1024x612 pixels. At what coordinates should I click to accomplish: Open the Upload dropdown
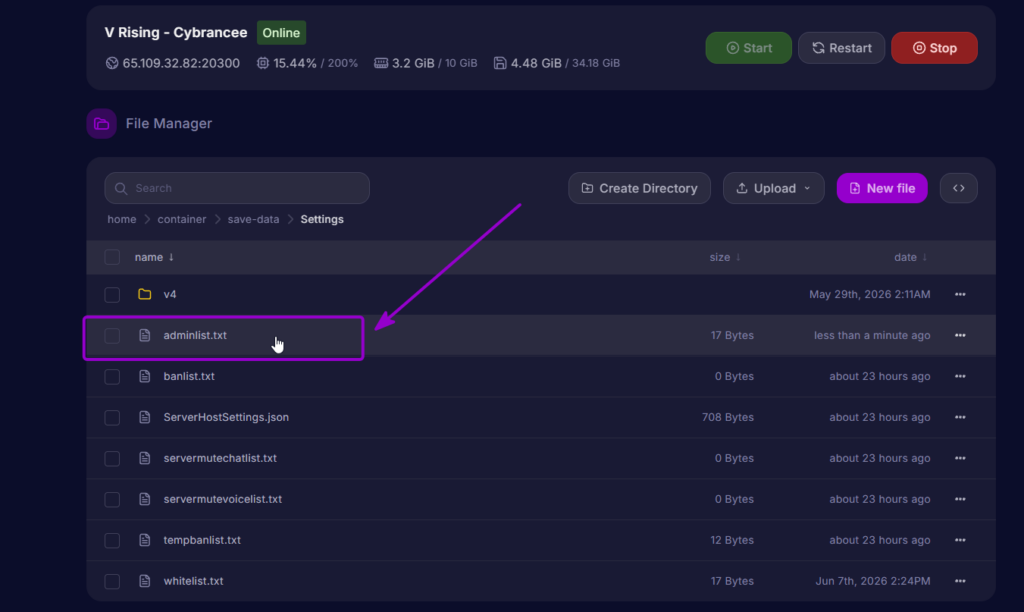(773, 188)
